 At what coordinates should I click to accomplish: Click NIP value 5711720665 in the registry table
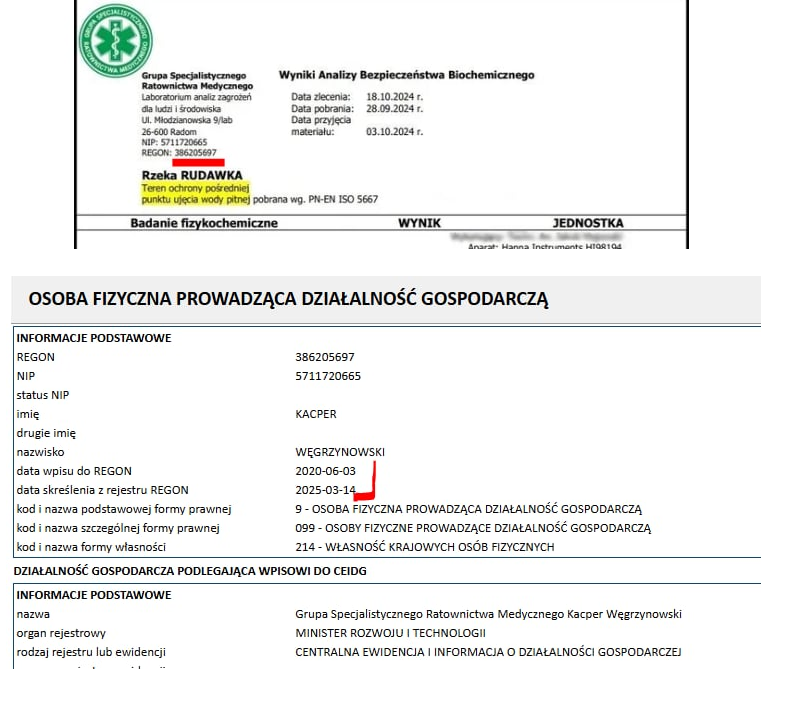[x=328, y=376]
